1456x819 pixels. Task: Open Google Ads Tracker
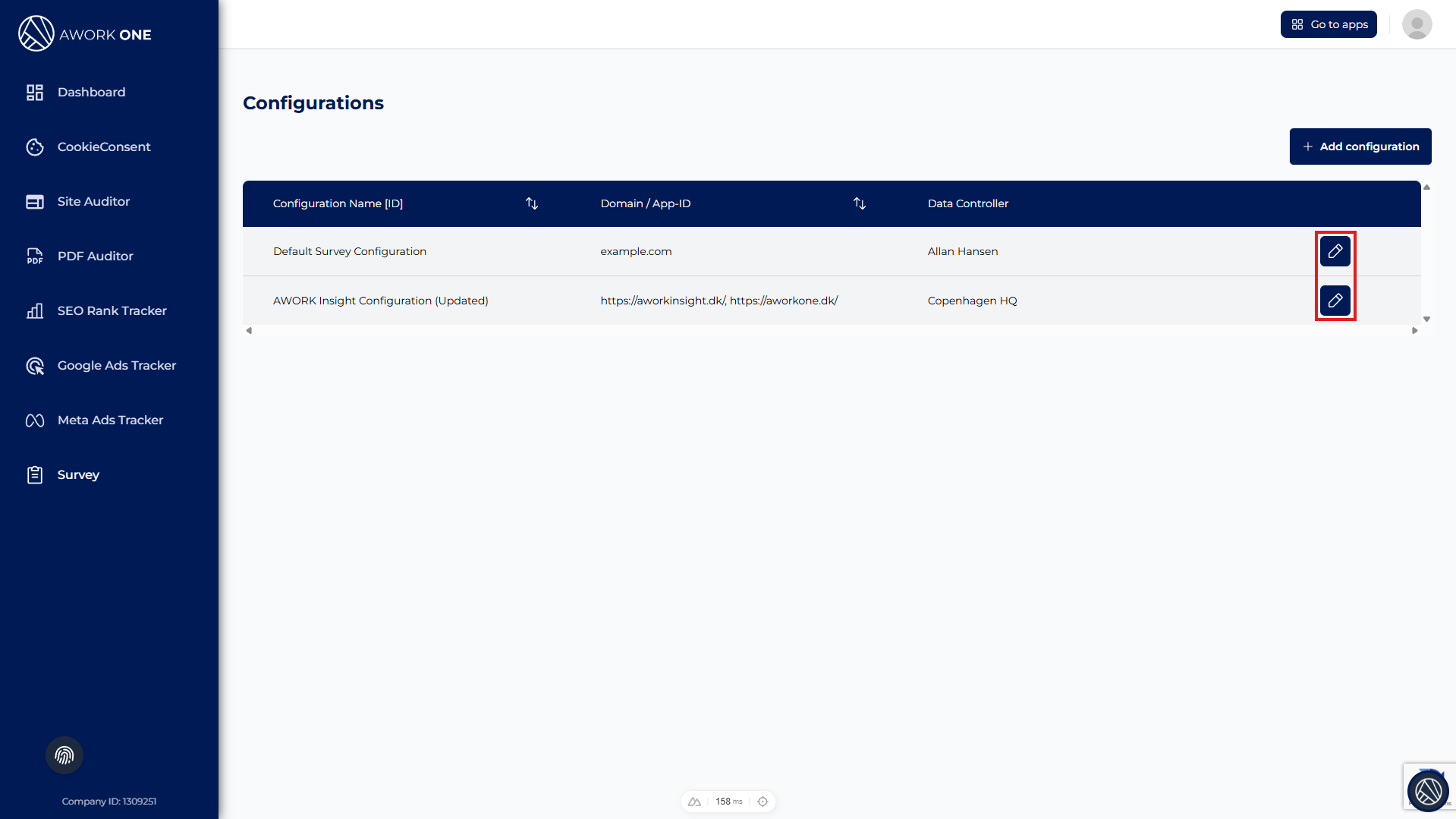coord(116,365)
